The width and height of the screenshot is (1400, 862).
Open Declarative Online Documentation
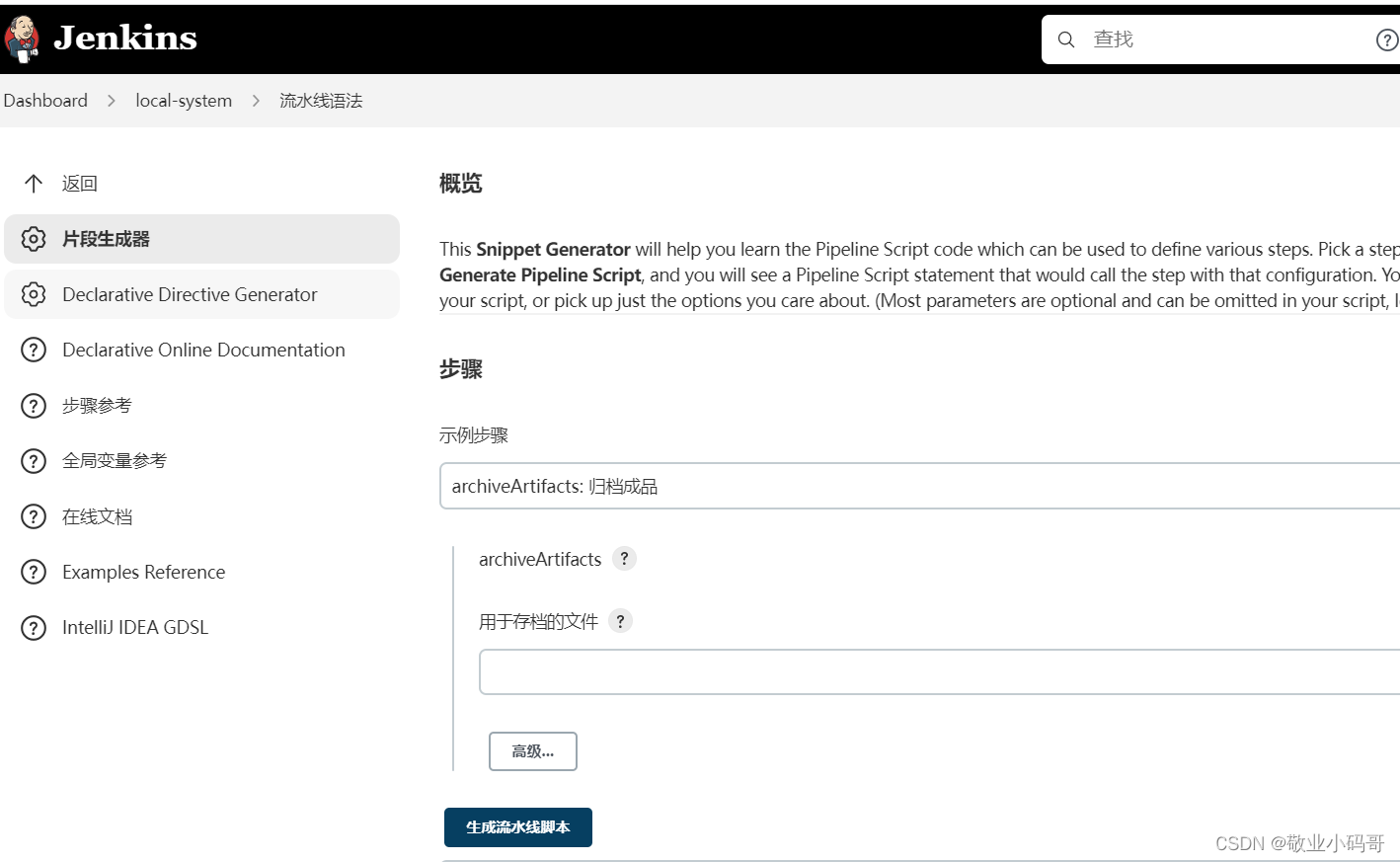(x=203, y=350)
